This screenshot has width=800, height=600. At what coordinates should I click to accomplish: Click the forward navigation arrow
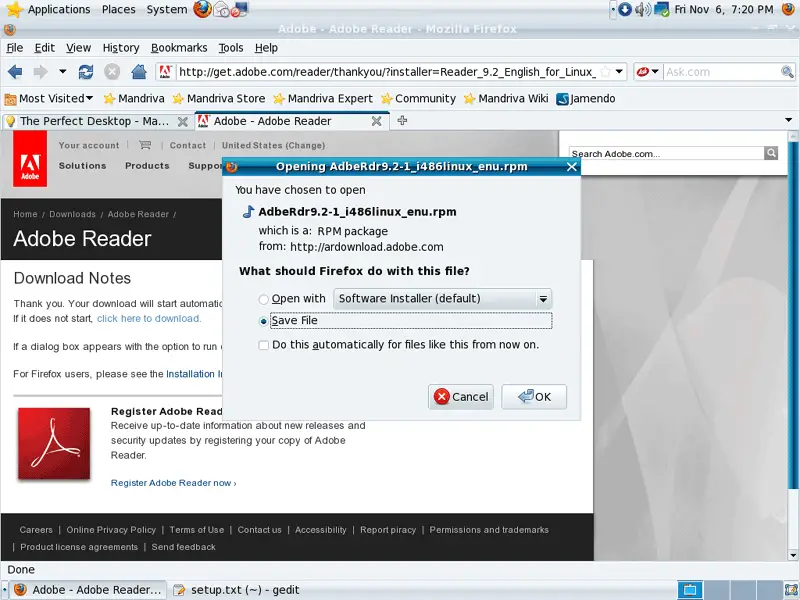(40, 72)
